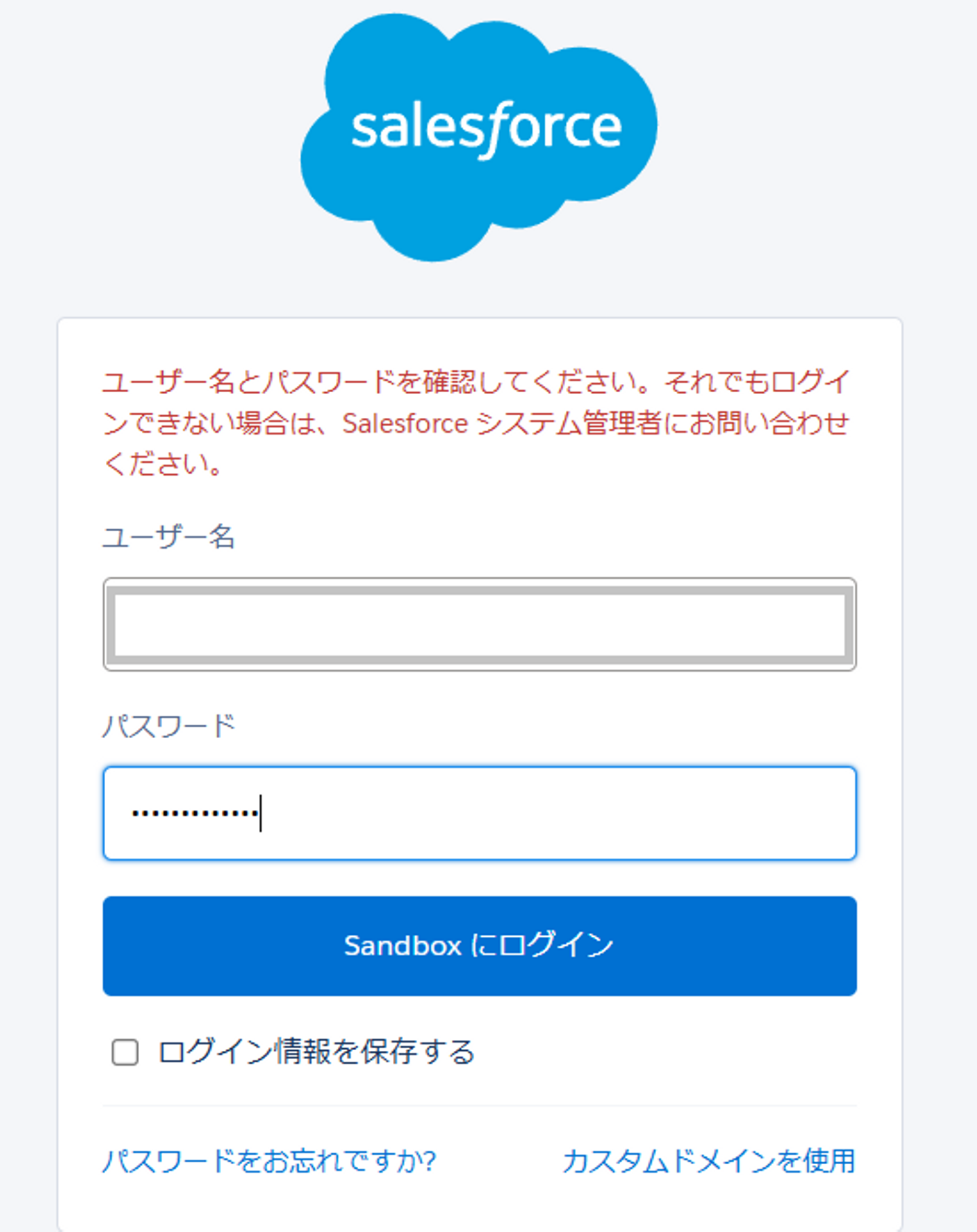Focus the ユーザー名 input field

[x=479, y=624]
